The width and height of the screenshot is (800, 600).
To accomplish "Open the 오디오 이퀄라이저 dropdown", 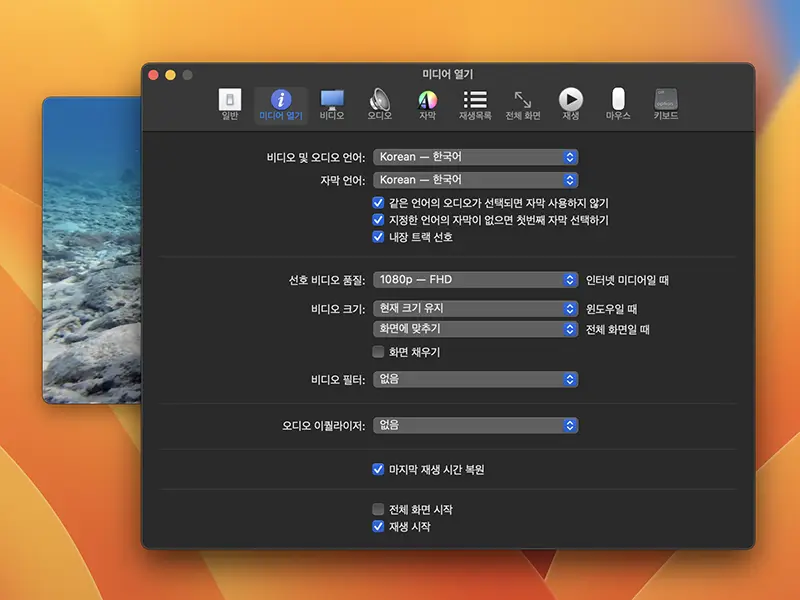I will pyautogui.click(x=475, y=425).
